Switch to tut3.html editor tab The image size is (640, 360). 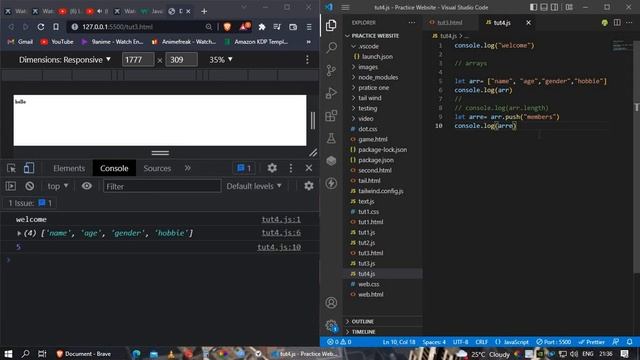coord(449,22)
